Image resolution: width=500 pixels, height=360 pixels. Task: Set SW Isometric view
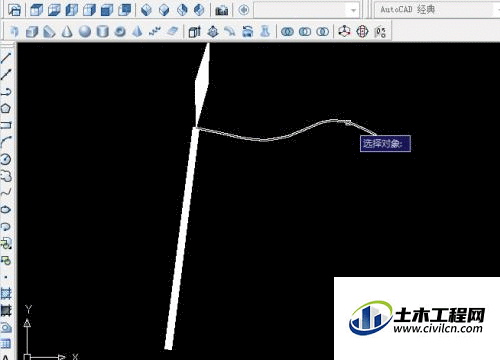[x=146, y=10]
